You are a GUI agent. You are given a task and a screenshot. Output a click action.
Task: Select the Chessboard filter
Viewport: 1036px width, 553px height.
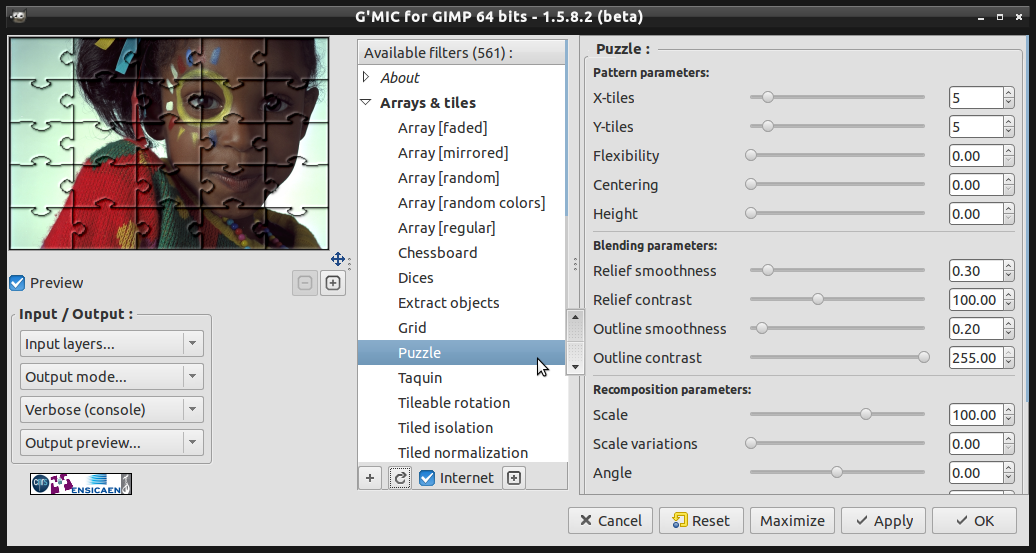[x=437, y=253]
